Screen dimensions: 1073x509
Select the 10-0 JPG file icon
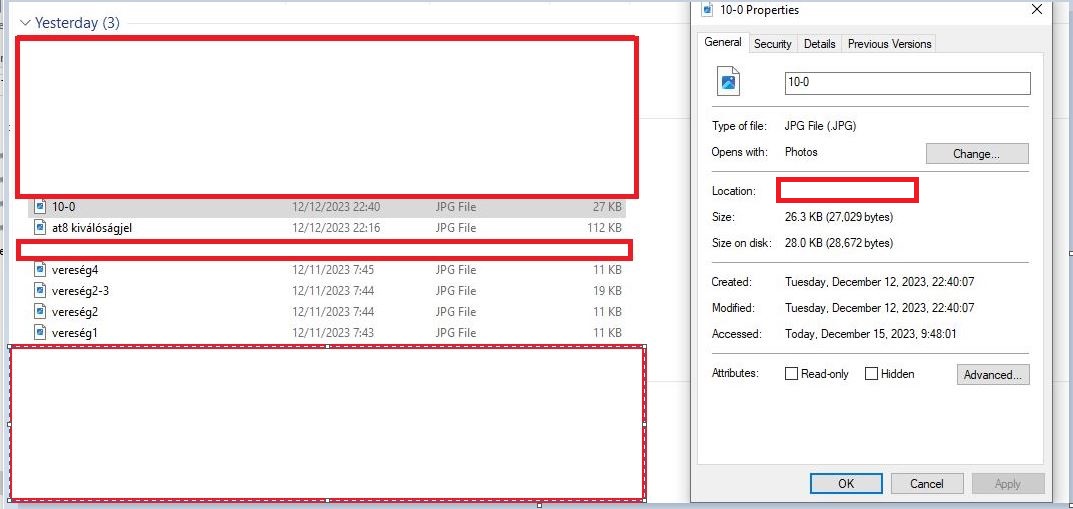40,206
